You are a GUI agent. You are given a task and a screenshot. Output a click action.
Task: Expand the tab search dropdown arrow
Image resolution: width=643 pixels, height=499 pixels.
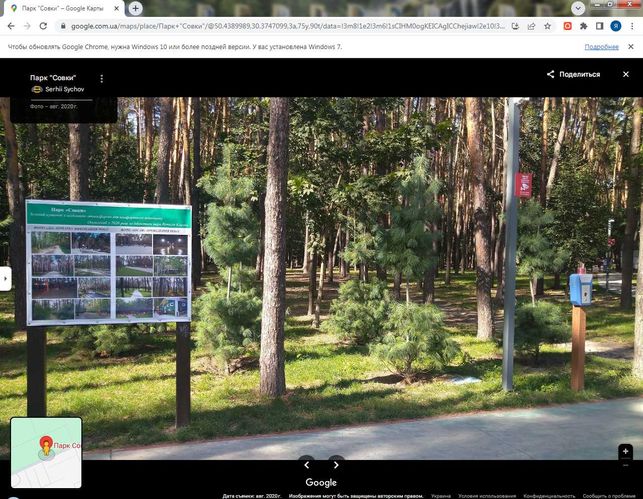tap(578, 8)
